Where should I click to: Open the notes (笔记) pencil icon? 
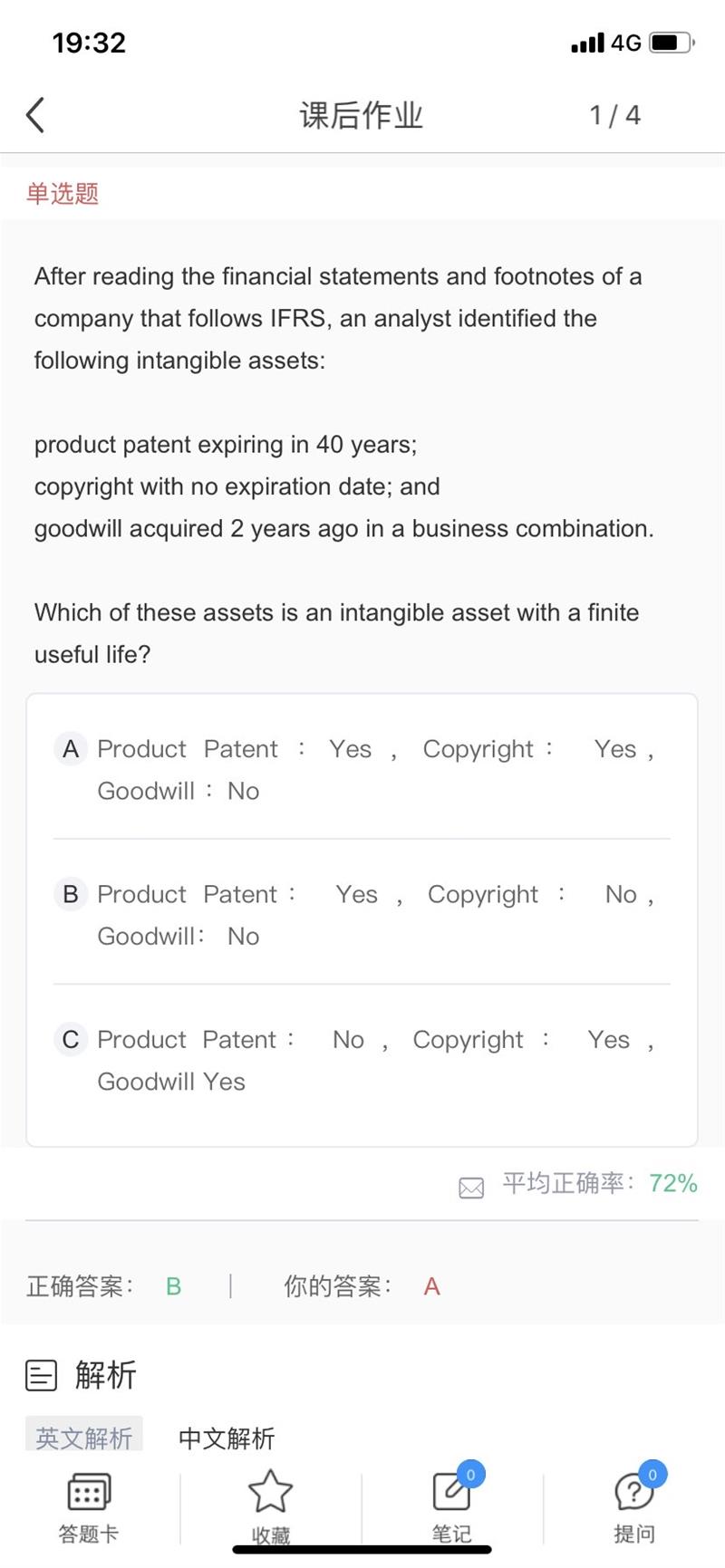pos(451,1491)
